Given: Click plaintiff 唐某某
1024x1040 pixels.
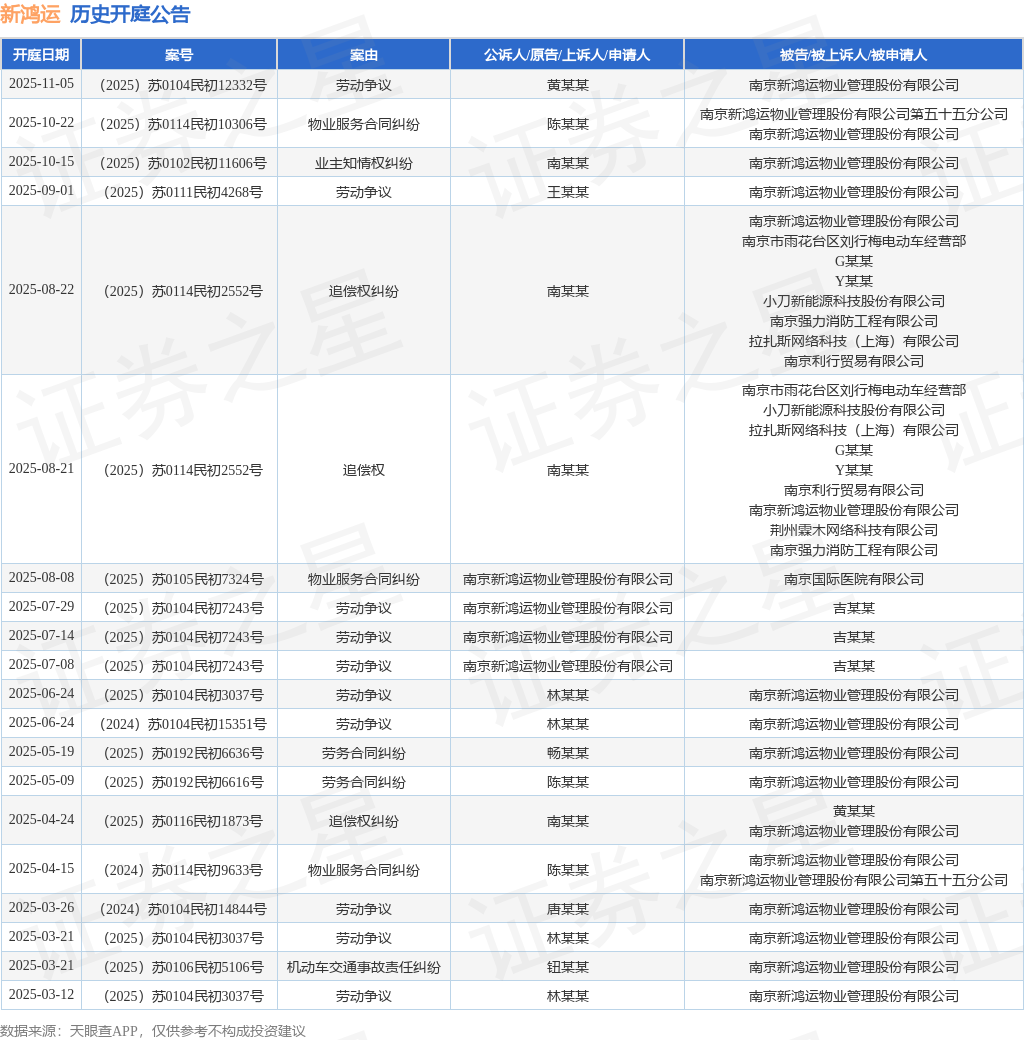Looking at the screenshot, I should (x=568, y=909).
